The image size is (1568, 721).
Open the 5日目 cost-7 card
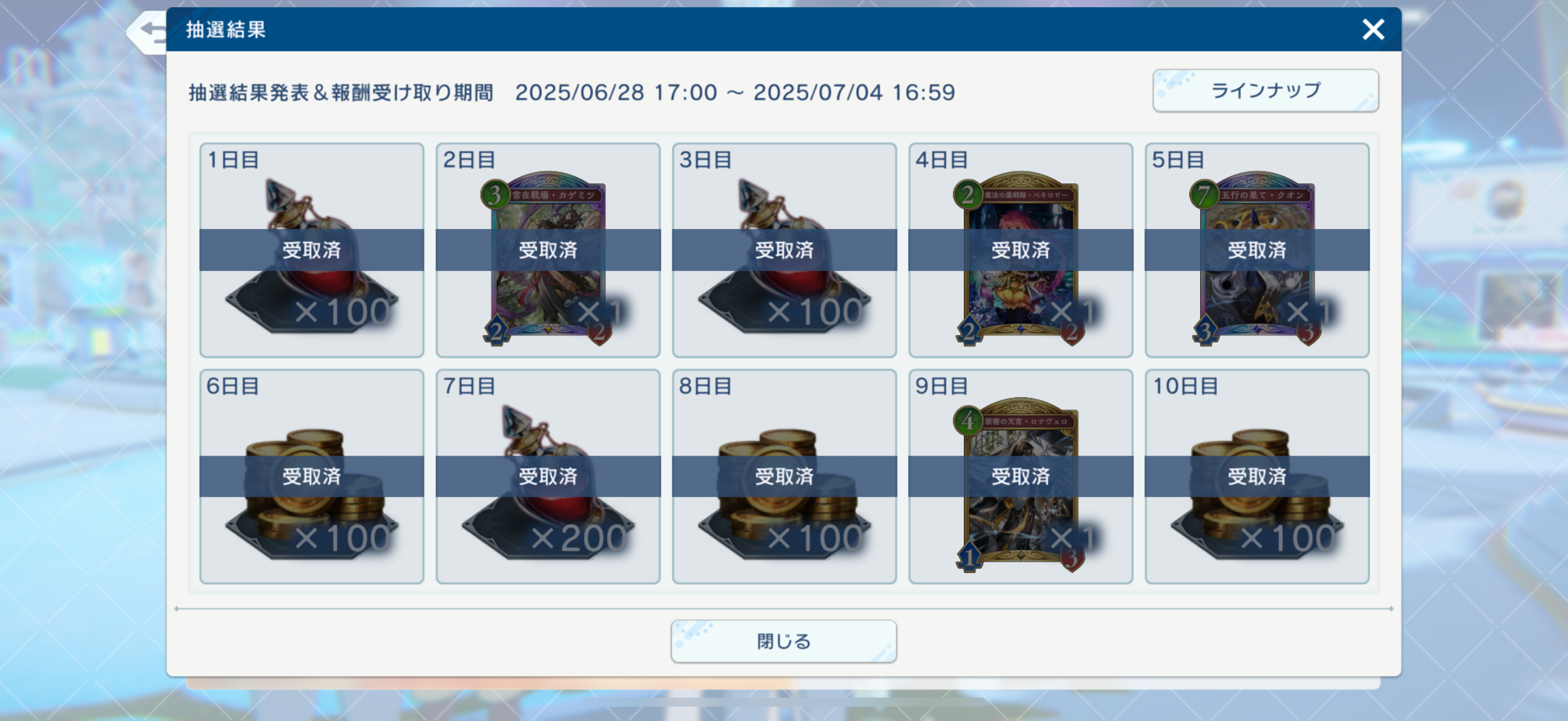(x=1257, y=259)
